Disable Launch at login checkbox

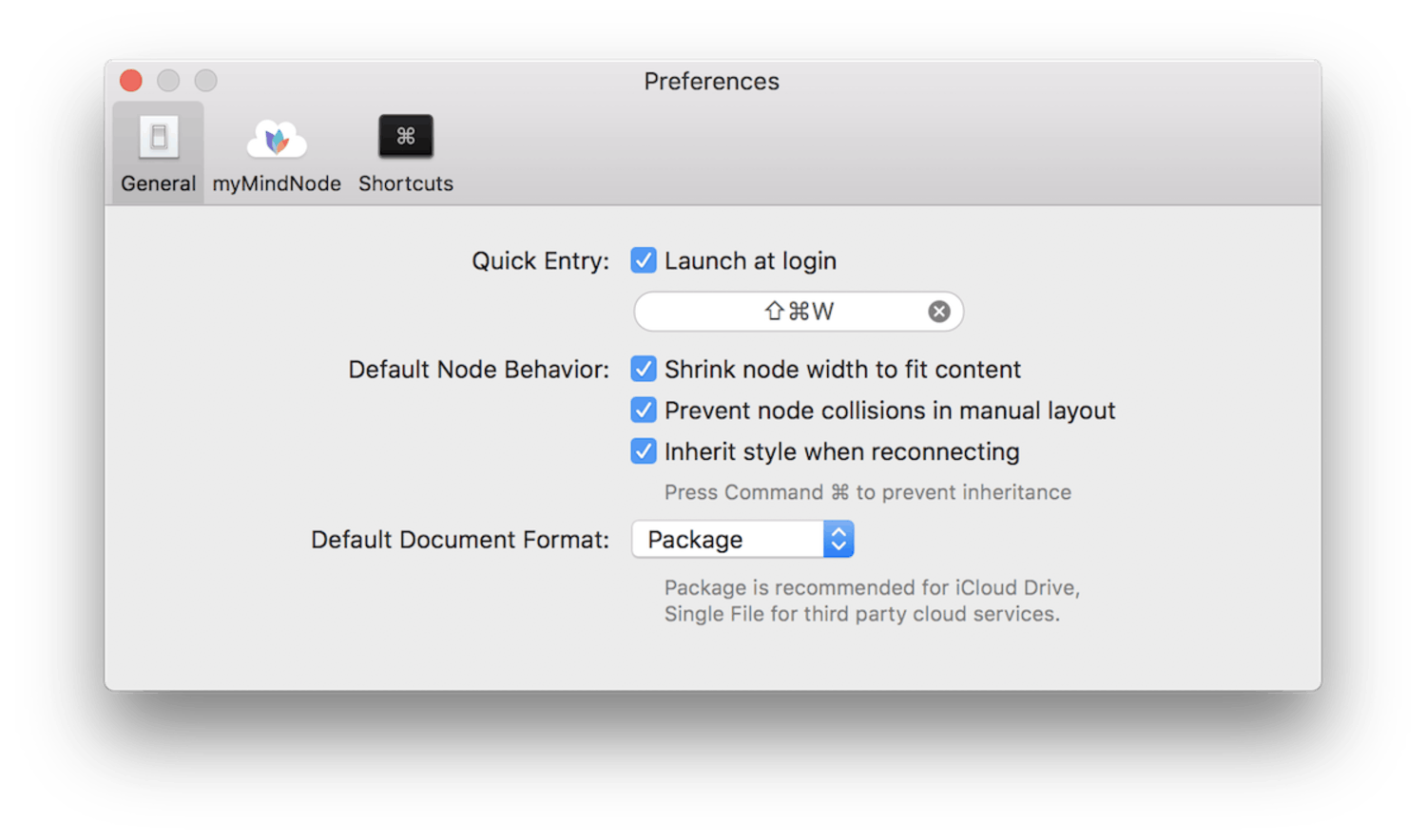tap(644, 260)
